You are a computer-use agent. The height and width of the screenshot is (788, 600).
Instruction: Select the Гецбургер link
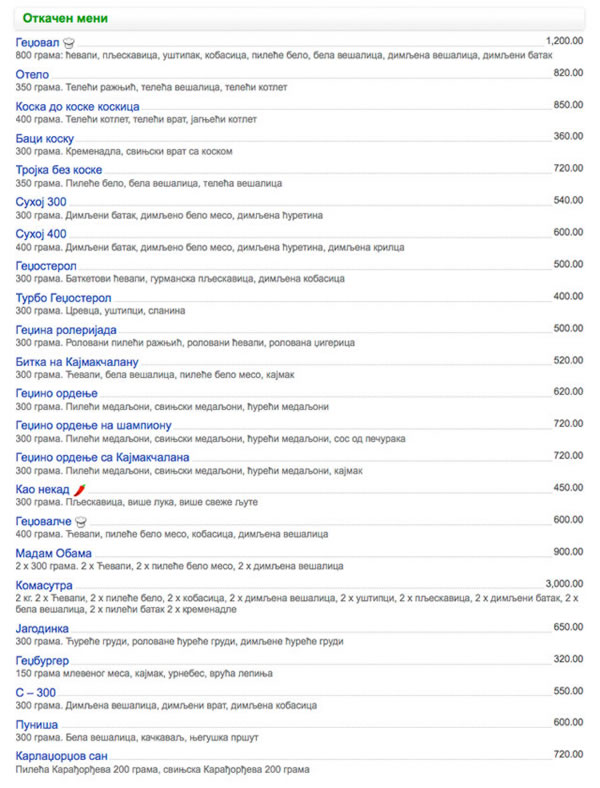pyautogui.click(x=42, y=661)
